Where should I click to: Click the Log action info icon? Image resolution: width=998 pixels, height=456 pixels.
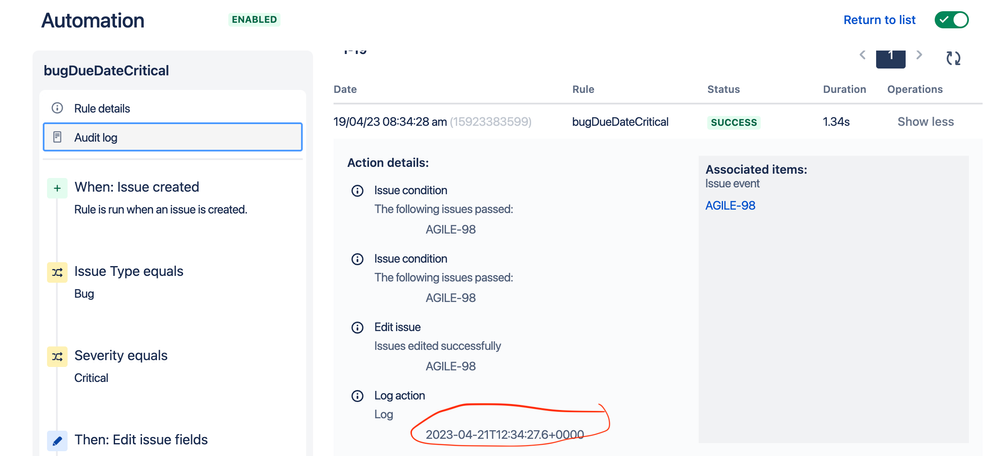[358, 396]
